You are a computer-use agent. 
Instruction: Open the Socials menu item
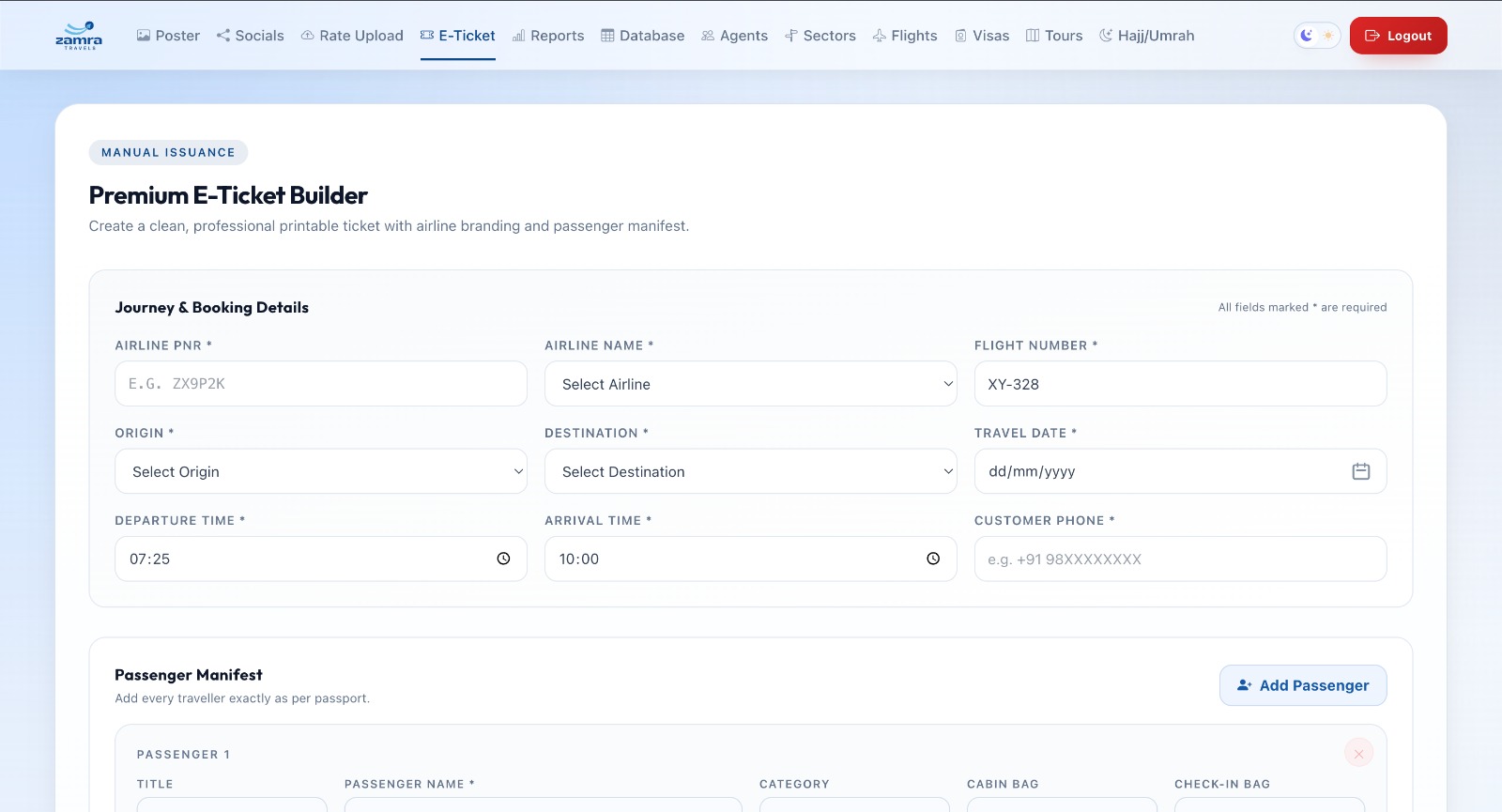coord(251,36)
